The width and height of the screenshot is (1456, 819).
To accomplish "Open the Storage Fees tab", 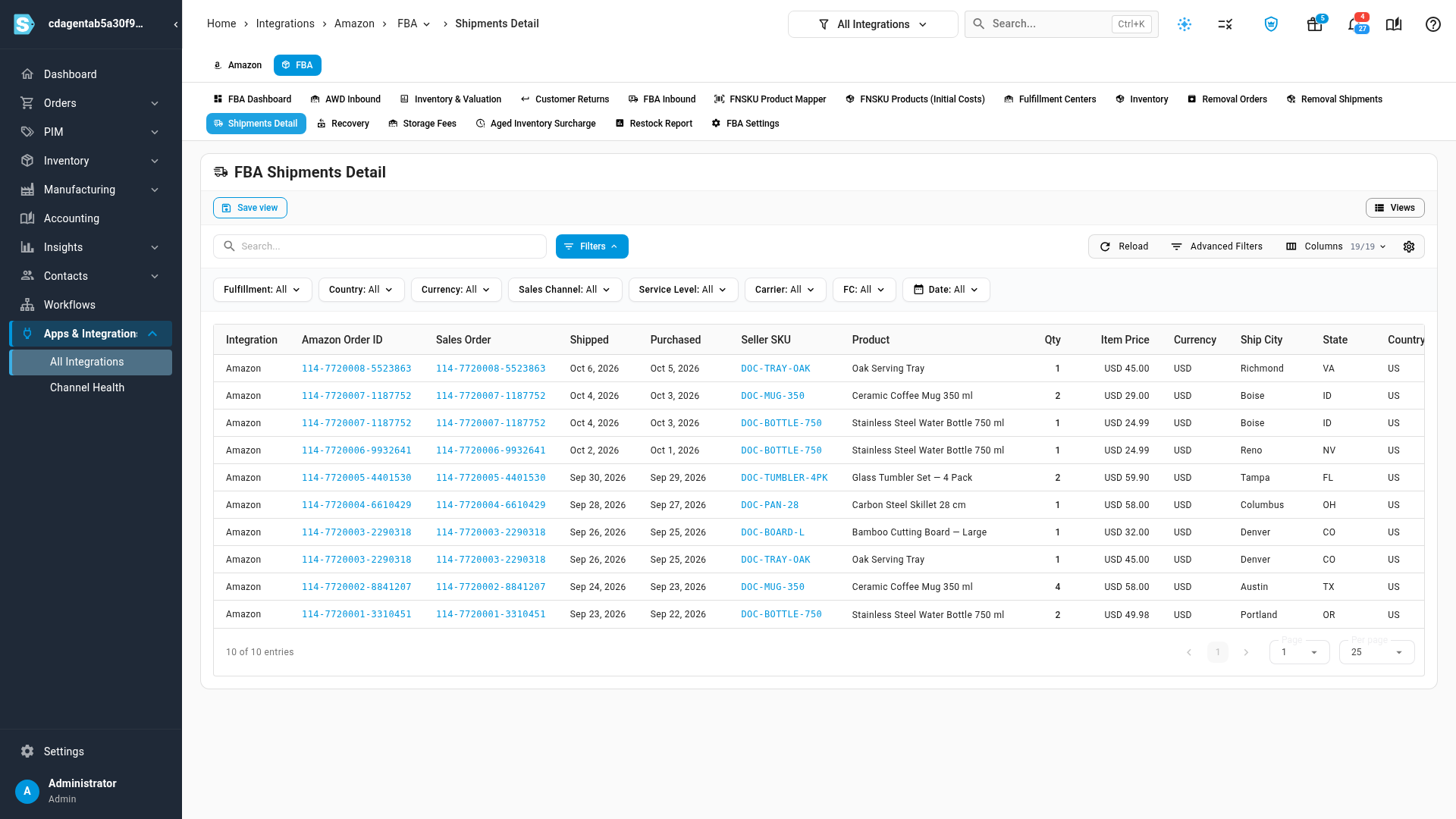I will pos(422,124).
